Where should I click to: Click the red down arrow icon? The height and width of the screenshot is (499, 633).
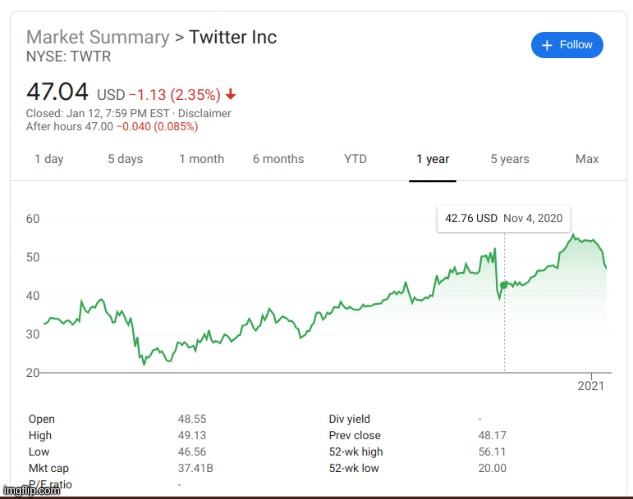pos(231,95)
